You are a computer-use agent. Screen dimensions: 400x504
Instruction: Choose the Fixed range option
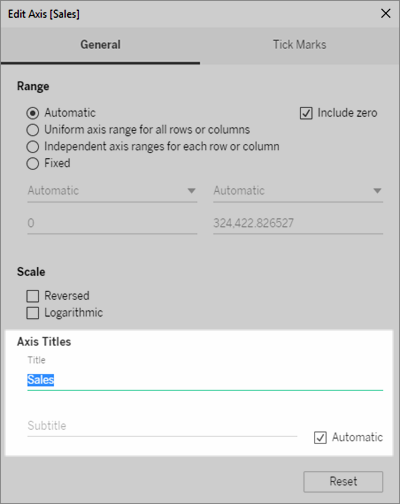pos(33,164)
